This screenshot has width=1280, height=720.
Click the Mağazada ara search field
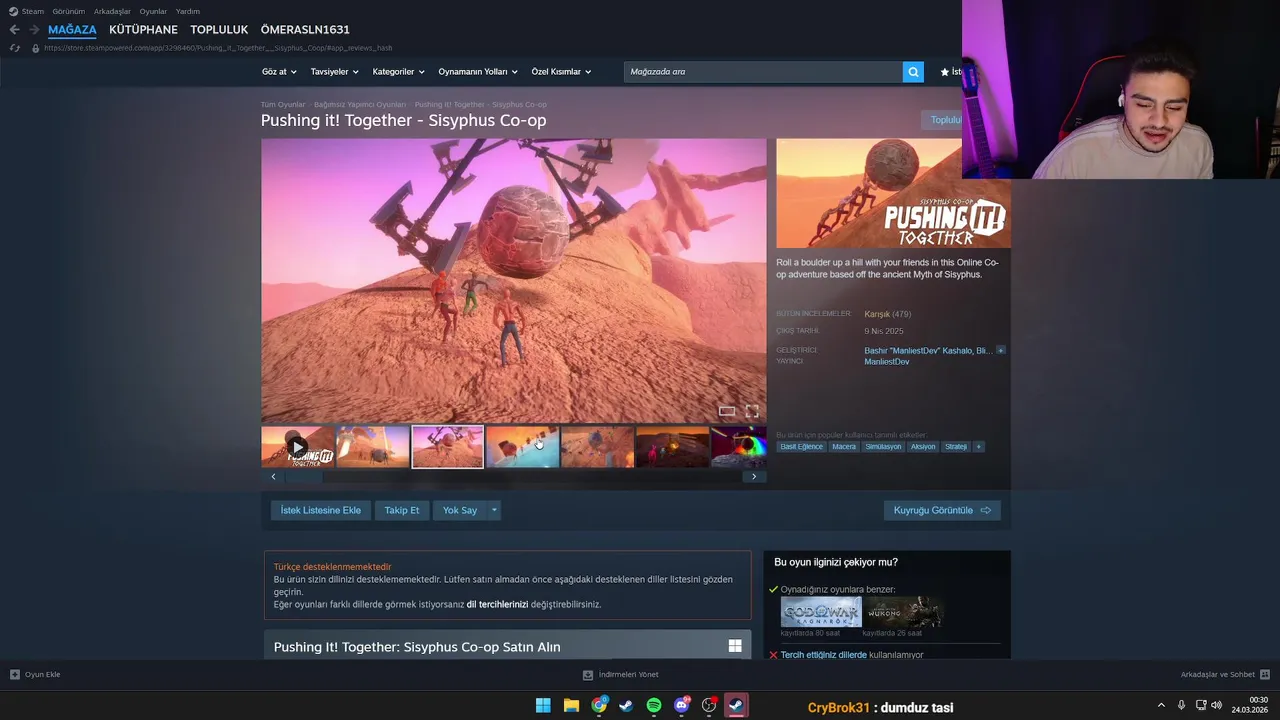tap(763, 72)
